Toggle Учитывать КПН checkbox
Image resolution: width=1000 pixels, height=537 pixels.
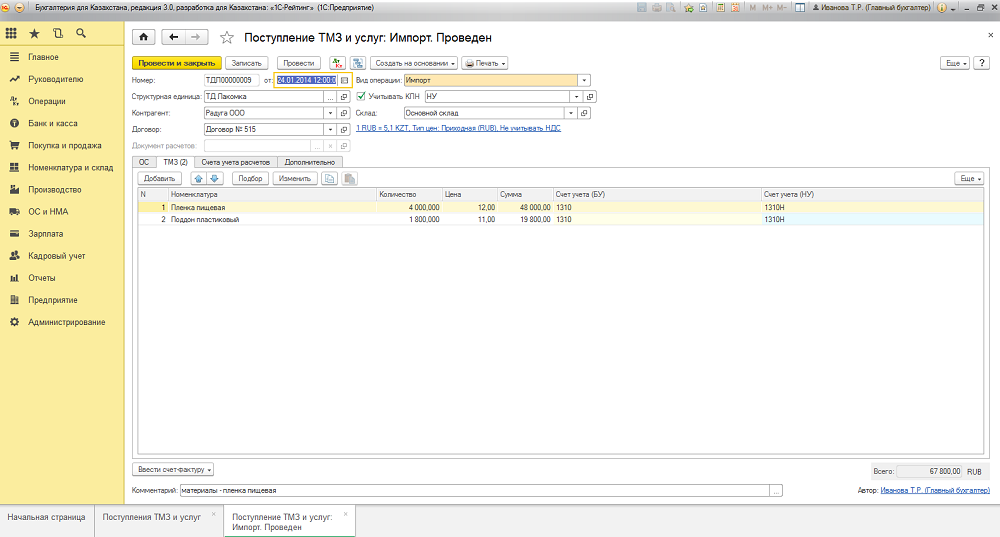pos(361,96)
